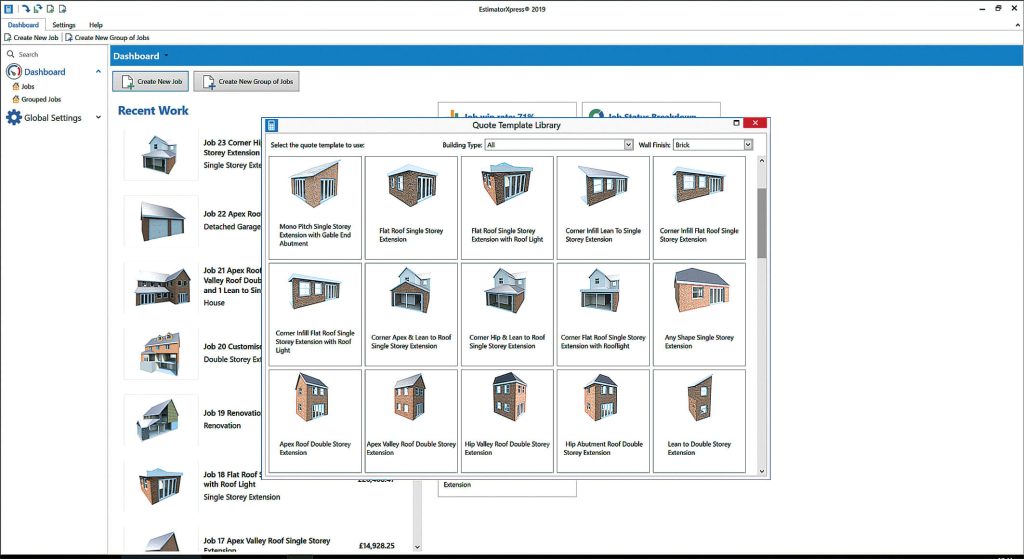This screenshot has width=1024, height=559.
Task: Open the Building Type dropdown
Action: [559, 144]
